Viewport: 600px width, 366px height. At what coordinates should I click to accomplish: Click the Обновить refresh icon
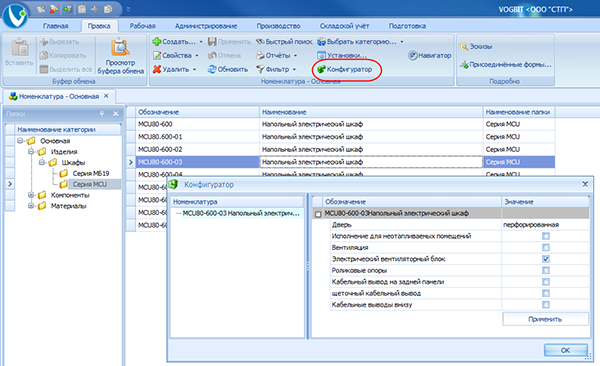(212, 69)
